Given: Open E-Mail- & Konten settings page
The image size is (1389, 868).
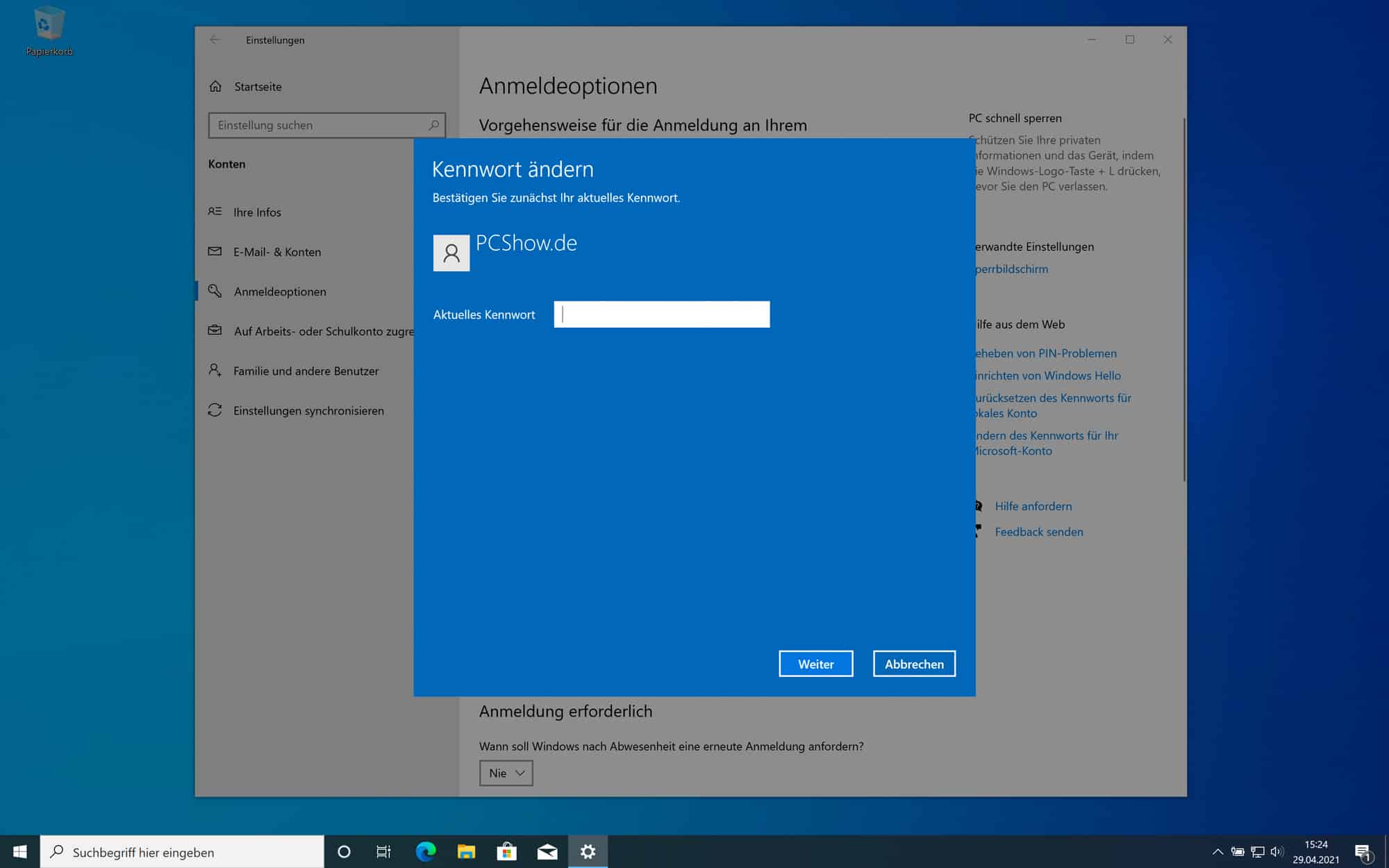Looking at the screenshot, I should click(x=265, y=251).
